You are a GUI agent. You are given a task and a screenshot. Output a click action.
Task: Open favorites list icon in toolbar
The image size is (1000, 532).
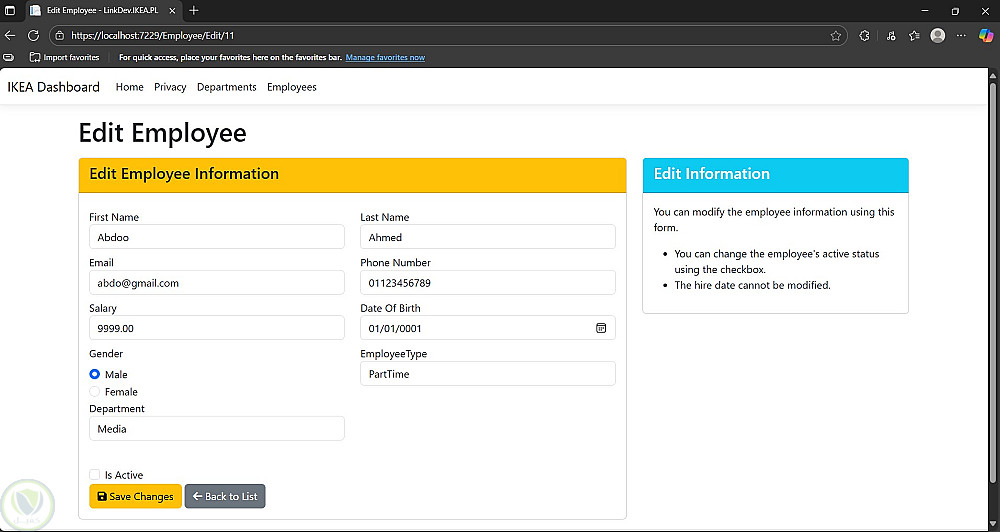point(915,36)
